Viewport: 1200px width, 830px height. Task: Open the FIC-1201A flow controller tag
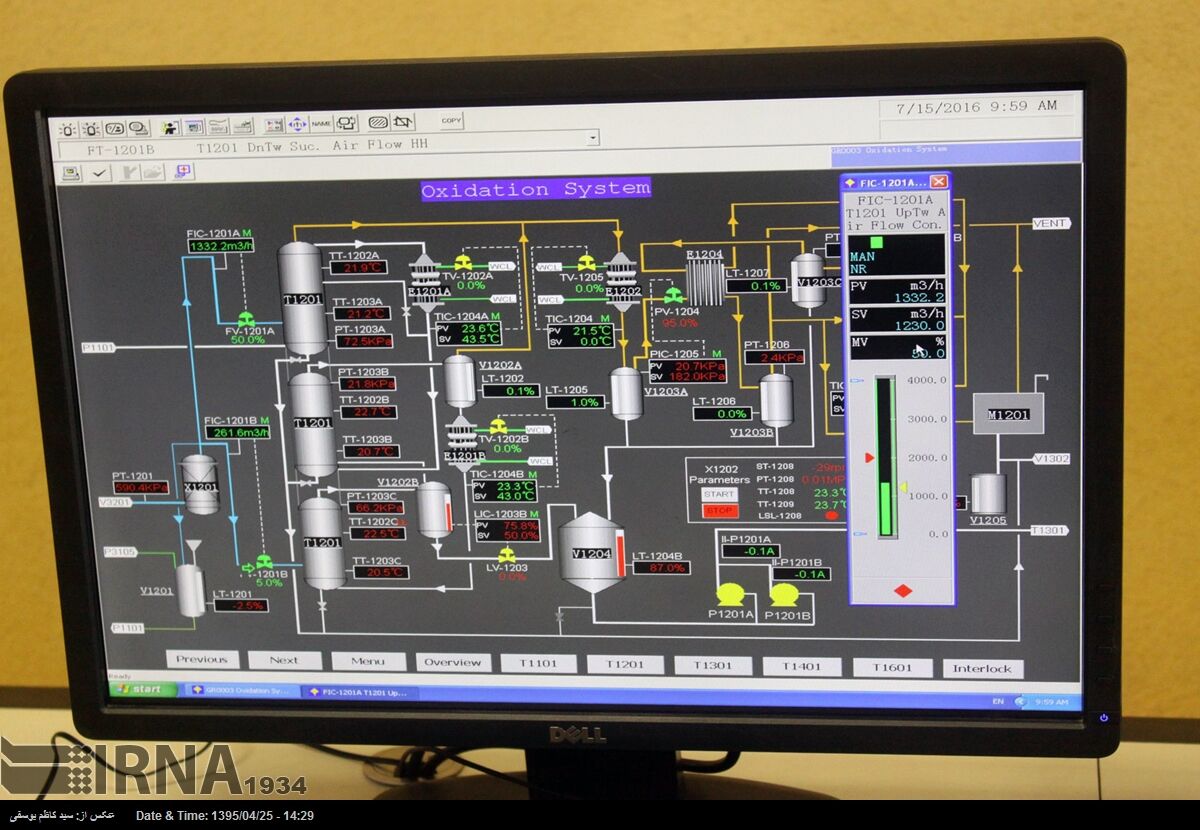pyautogui.click(x=213, y=234)
